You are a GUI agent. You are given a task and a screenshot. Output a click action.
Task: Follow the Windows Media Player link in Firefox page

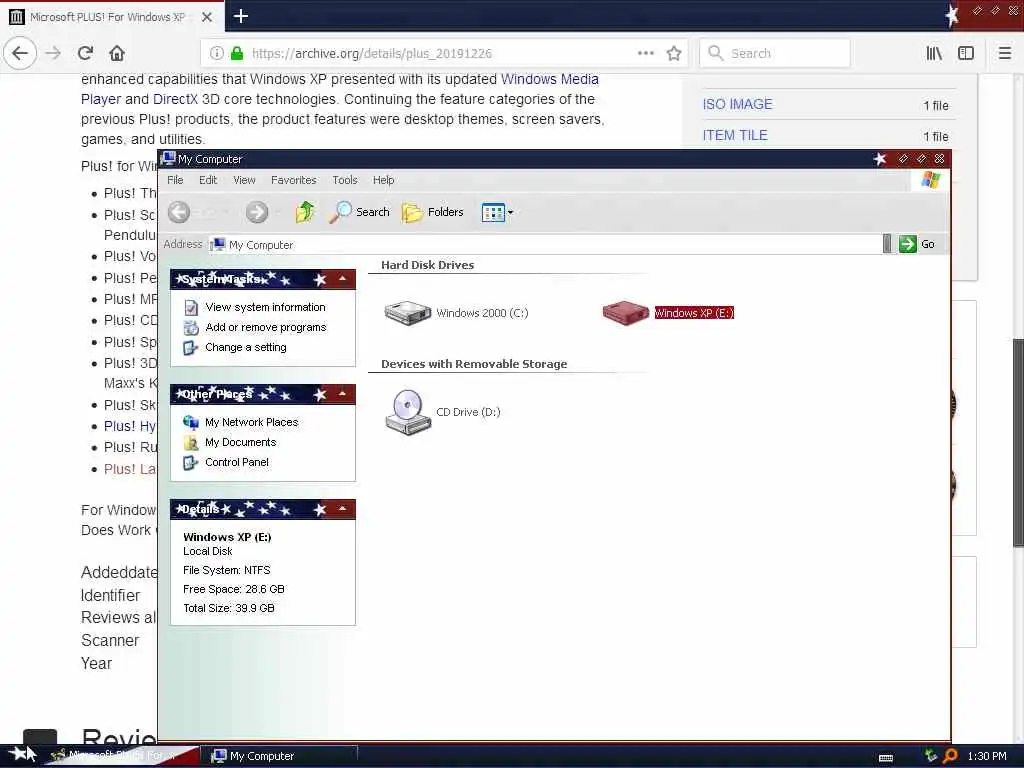coord(340,89)
